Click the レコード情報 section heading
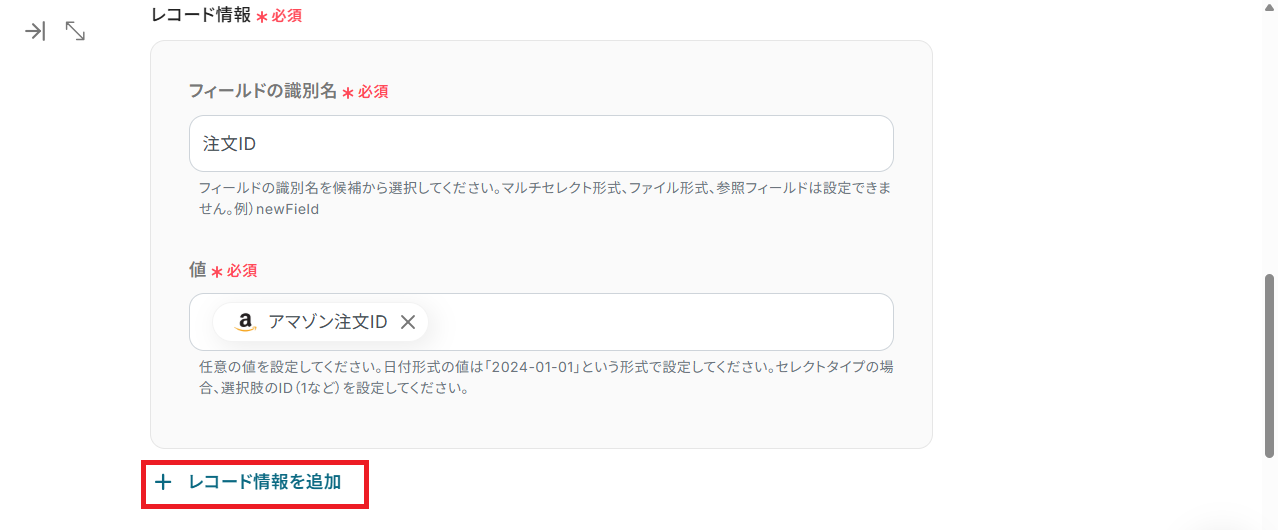The height and width of the screenshot is (530, 1278). coord(200,15)
